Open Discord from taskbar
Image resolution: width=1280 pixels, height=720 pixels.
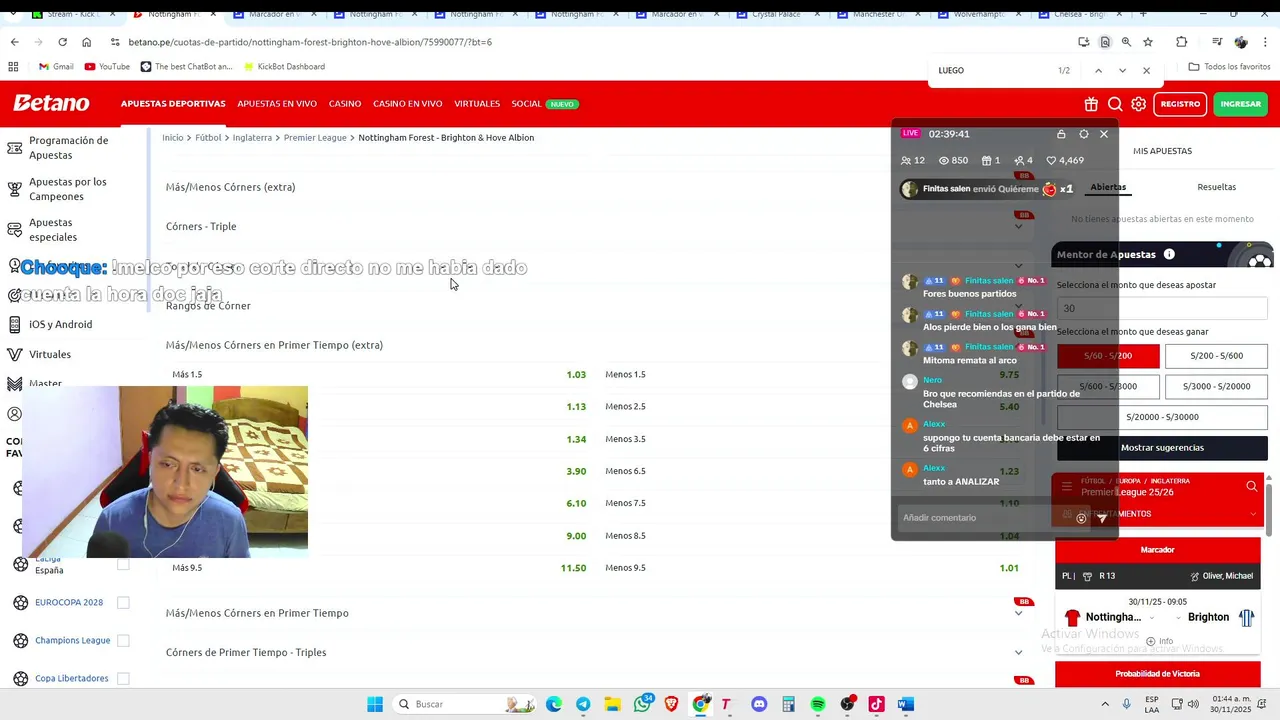[x=759, y=704]
